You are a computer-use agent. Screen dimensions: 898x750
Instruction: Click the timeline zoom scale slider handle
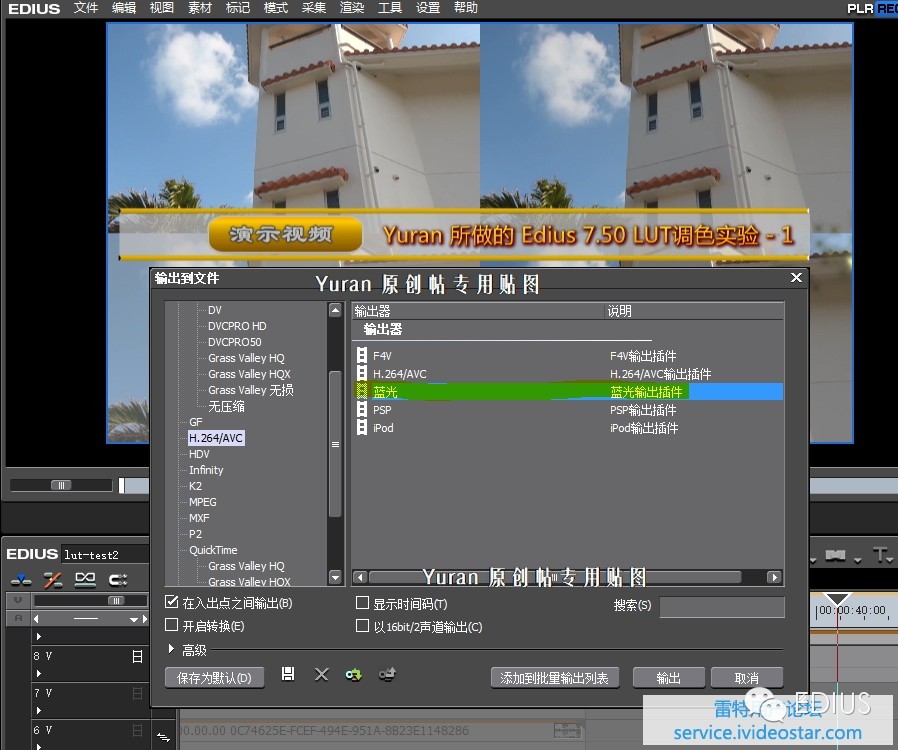coord(114,600)
